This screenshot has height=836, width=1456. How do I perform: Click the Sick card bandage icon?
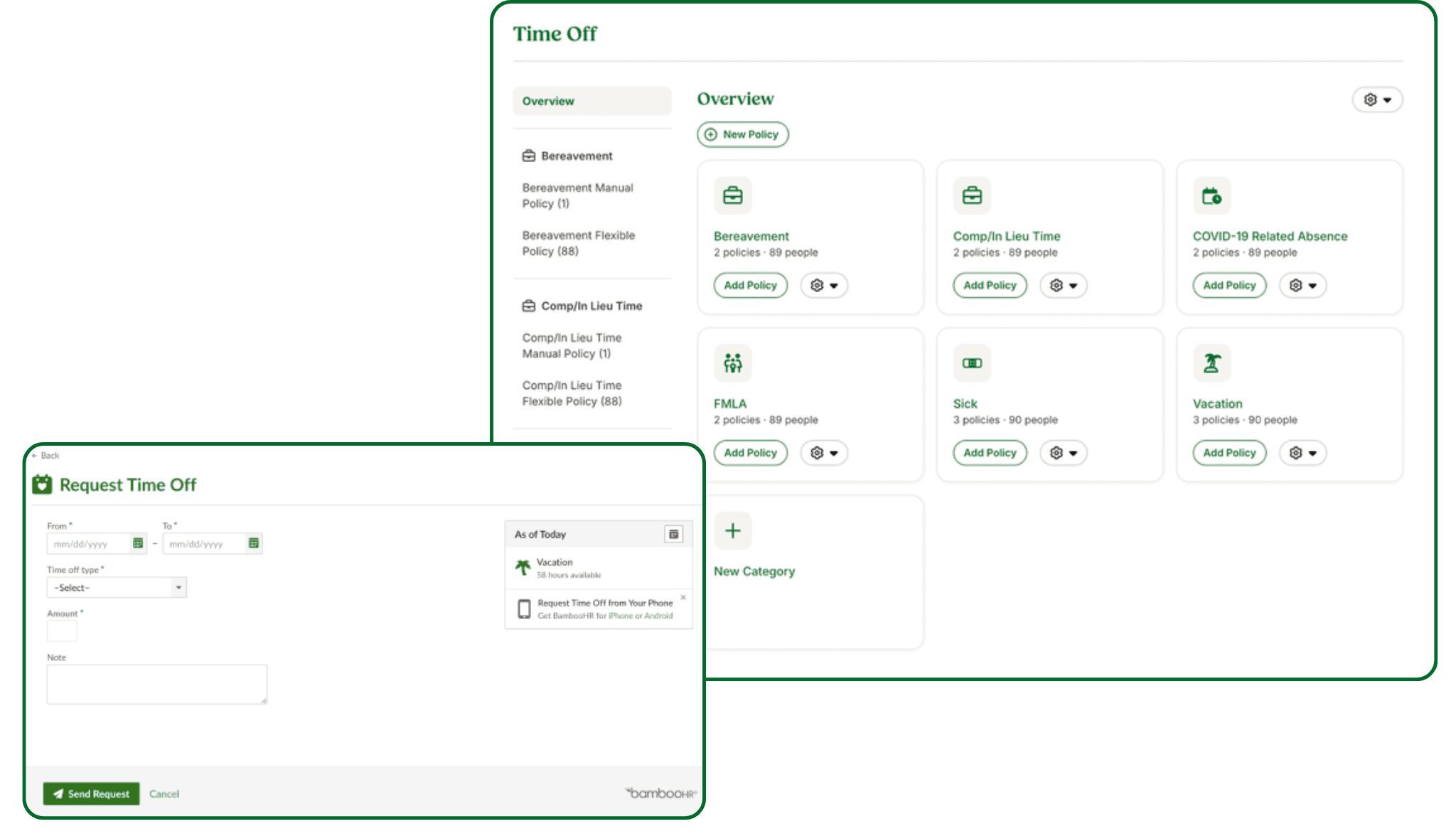(x=972, y=363)
